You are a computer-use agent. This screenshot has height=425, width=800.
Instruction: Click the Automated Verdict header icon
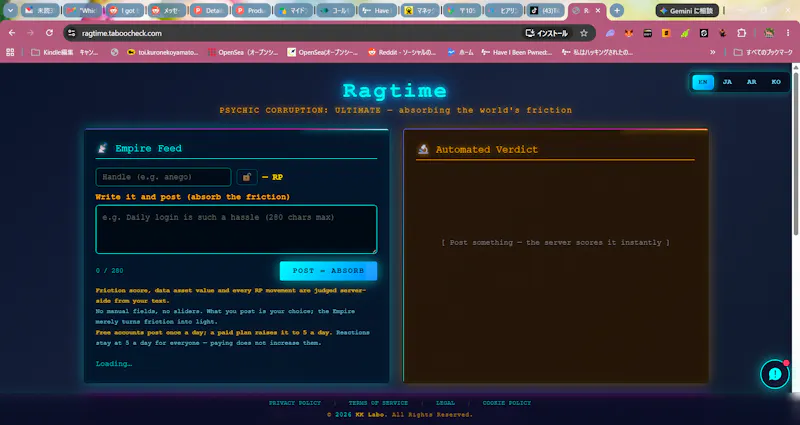pyautogui.click(x=423, y=149)
